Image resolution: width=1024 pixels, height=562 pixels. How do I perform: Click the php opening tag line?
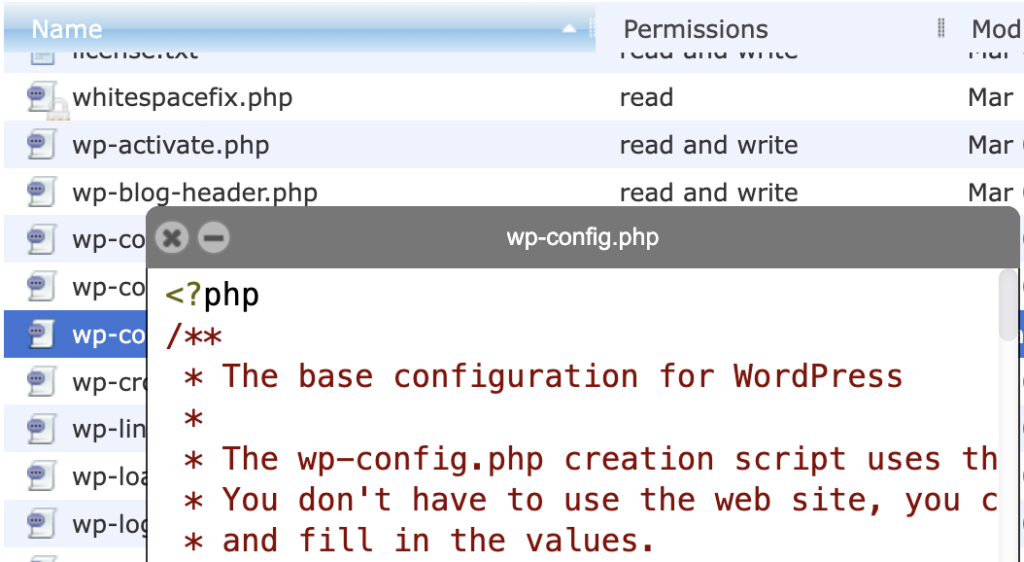tap(212, 296)
